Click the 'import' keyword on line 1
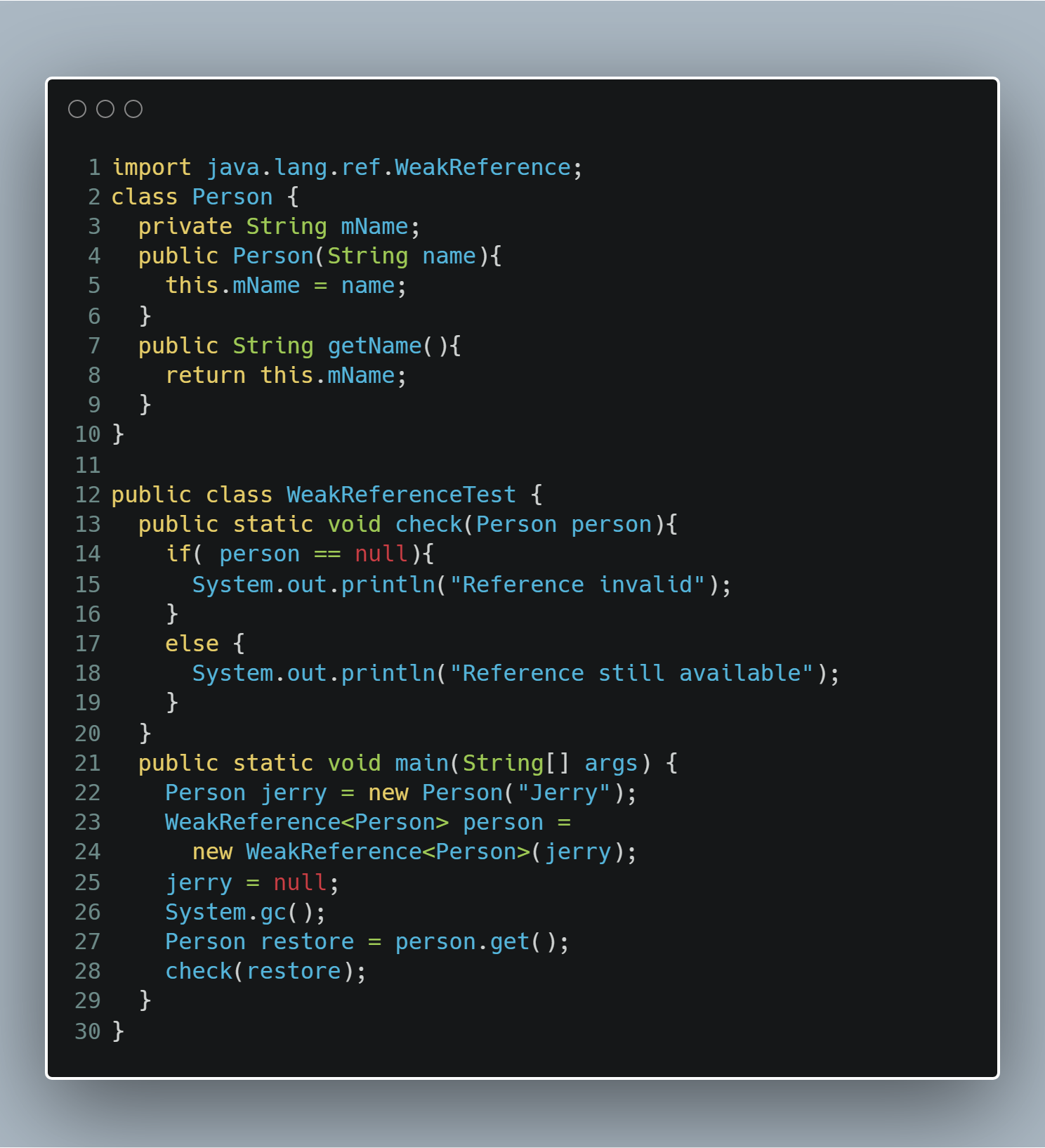 pyautogui.click(x=152, y=167)
